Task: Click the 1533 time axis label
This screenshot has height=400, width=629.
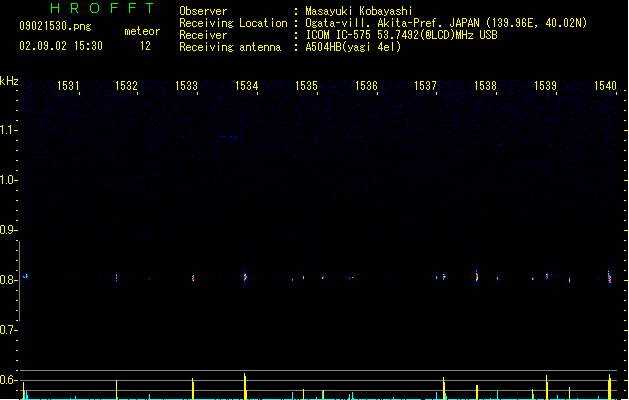Action: [187, 86]
